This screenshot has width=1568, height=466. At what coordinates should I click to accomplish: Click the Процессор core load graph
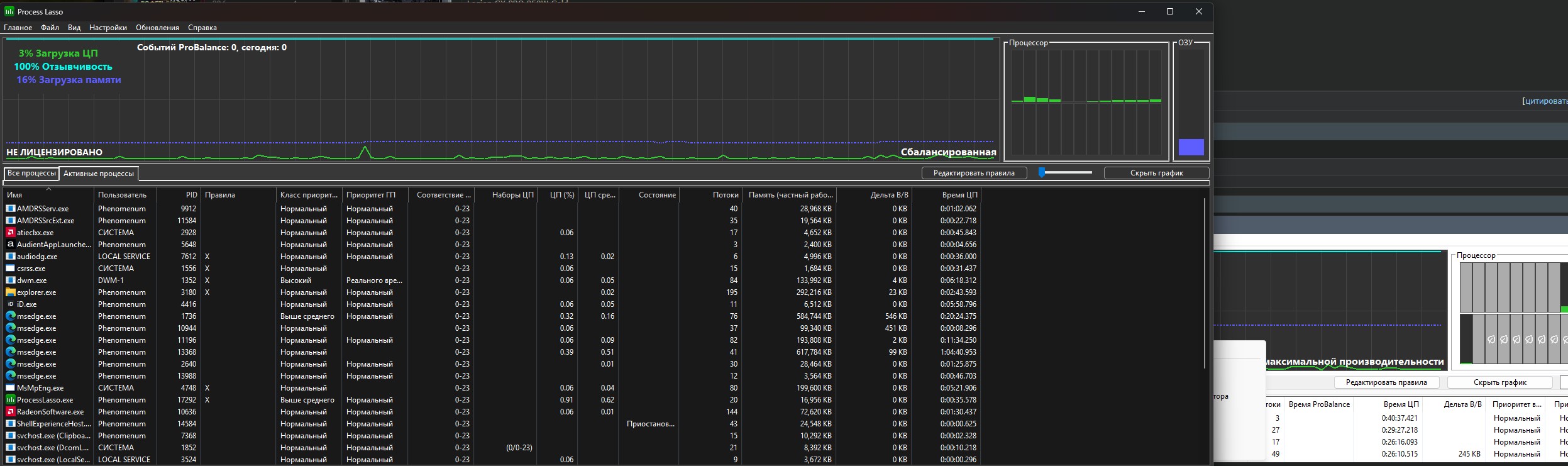pos(1086,103)
